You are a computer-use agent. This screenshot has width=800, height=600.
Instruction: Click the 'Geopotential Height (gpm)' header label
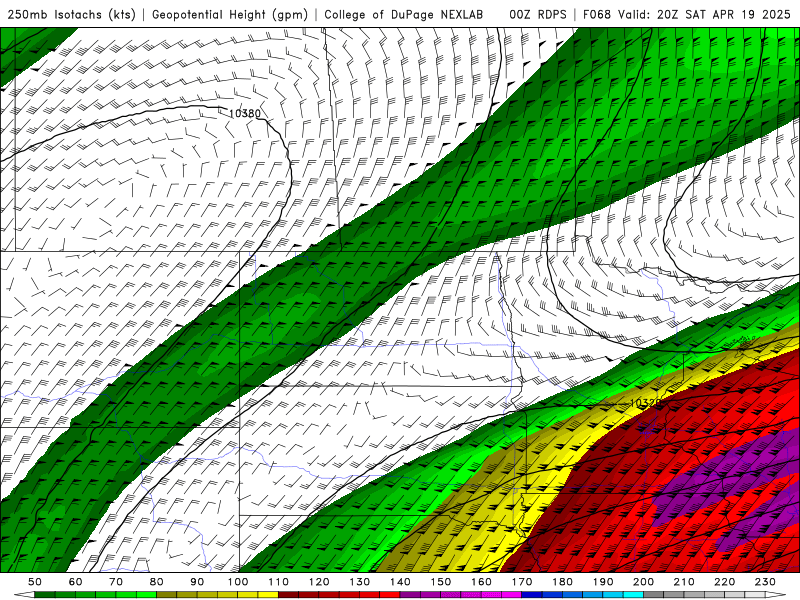[230, 14]
